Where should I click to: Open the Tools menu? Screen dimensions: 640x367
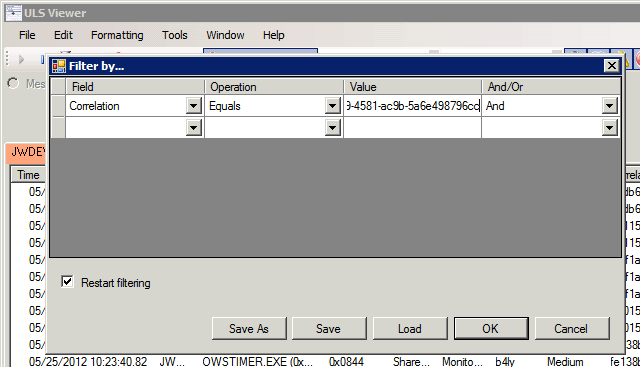175,35
